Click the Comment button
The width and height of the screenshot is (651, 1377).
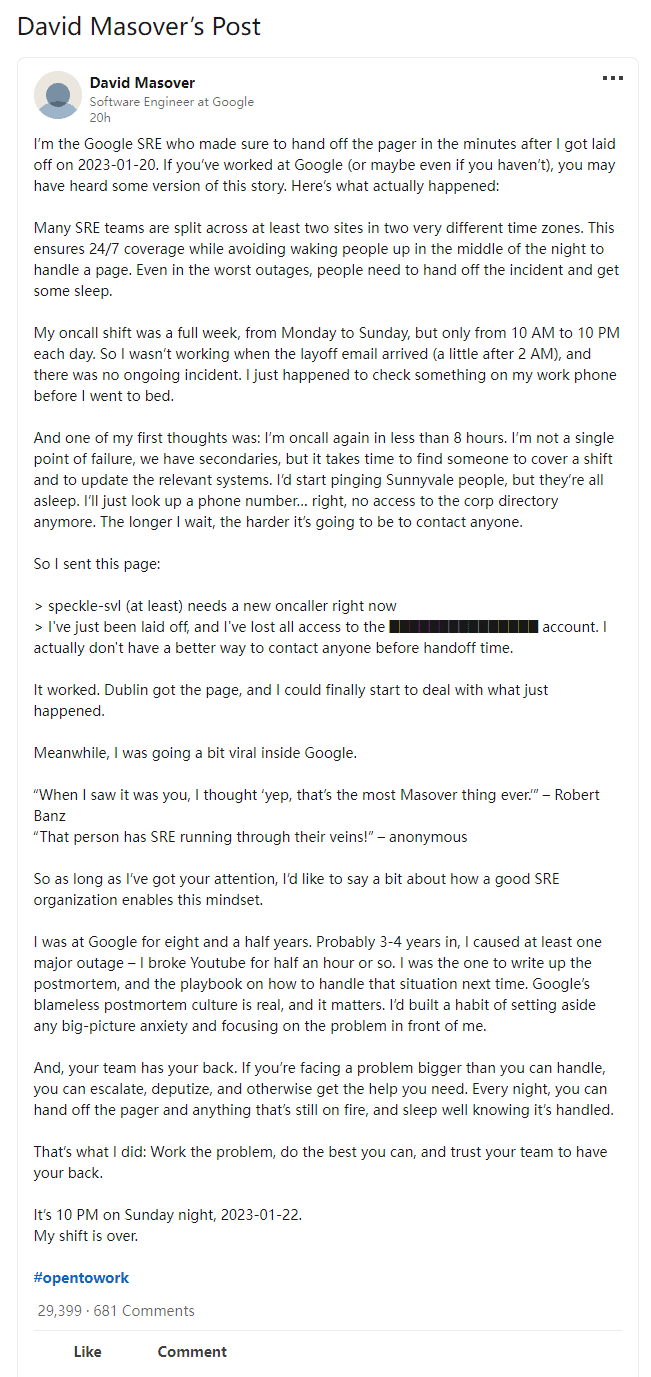coord(192,1352)
